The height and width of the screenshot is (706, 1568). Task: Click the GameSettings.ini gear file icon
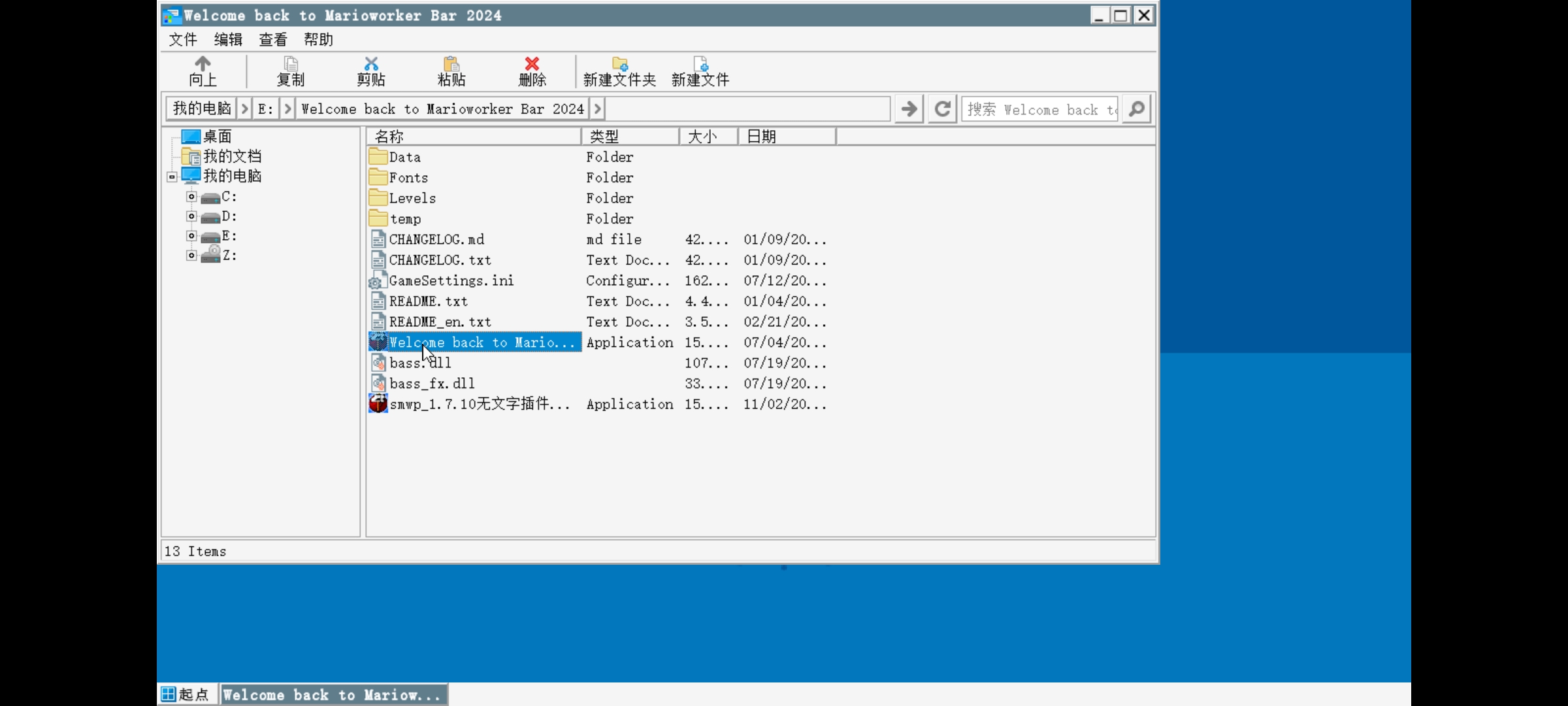[377, 280]
